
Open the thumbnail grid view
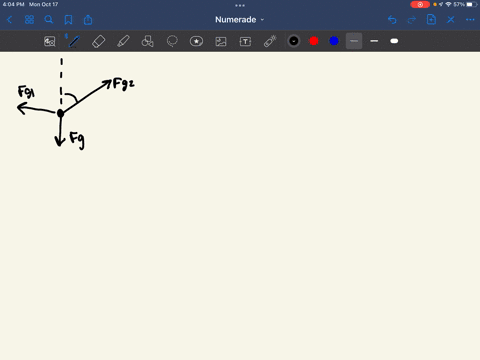coord(29,20)
